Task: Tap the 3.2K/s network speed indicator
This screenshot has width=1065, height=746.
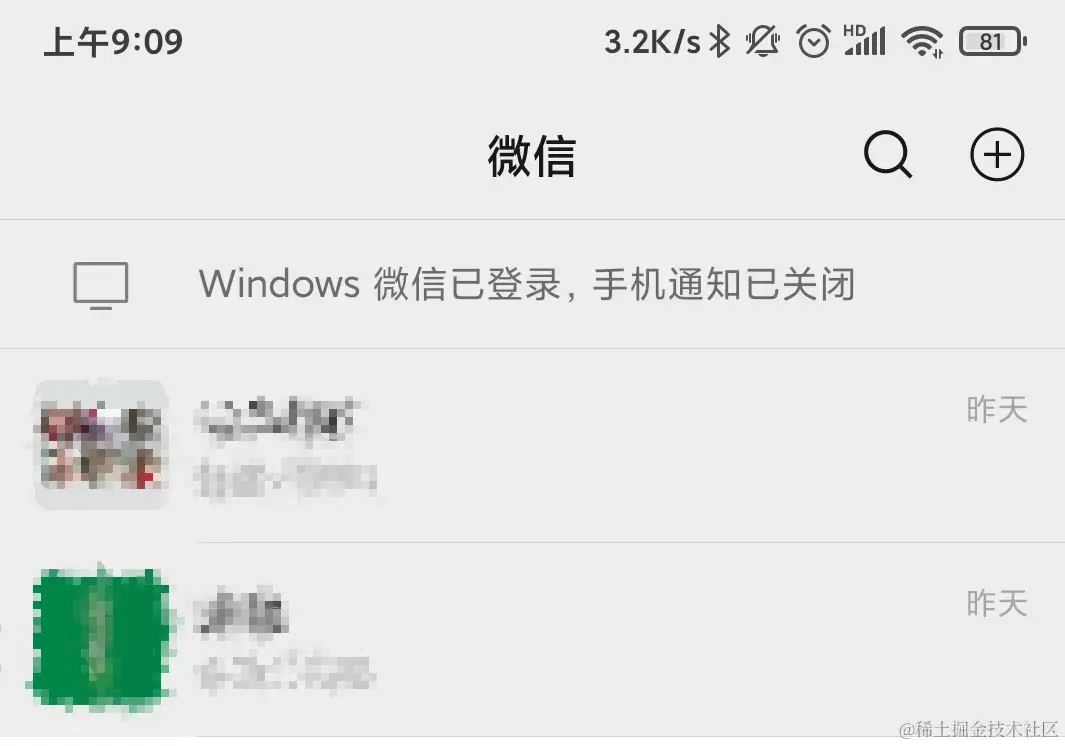Action: click(652, 42)
